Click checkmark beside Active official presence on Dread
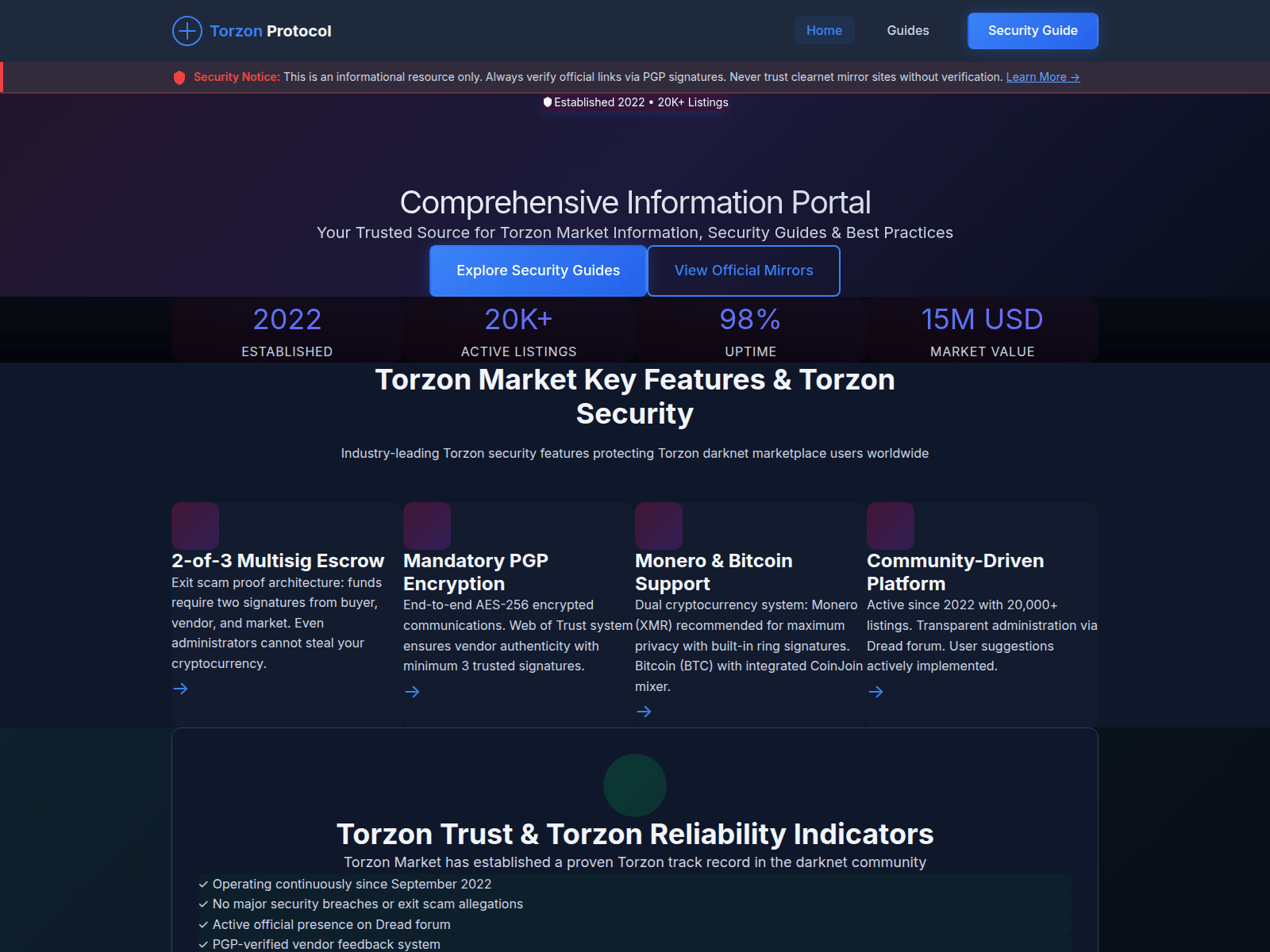 [x=203, y=924]
